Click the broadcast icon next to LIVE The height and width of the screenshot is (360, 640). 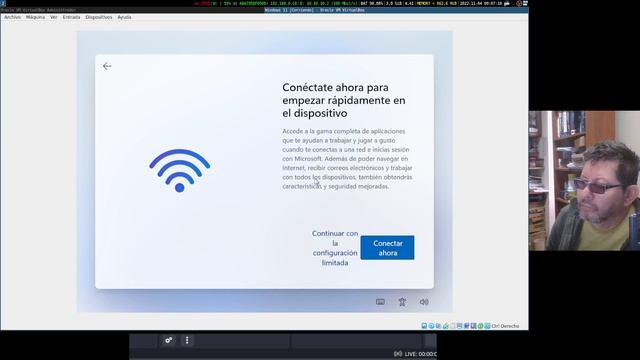(398, 354)
